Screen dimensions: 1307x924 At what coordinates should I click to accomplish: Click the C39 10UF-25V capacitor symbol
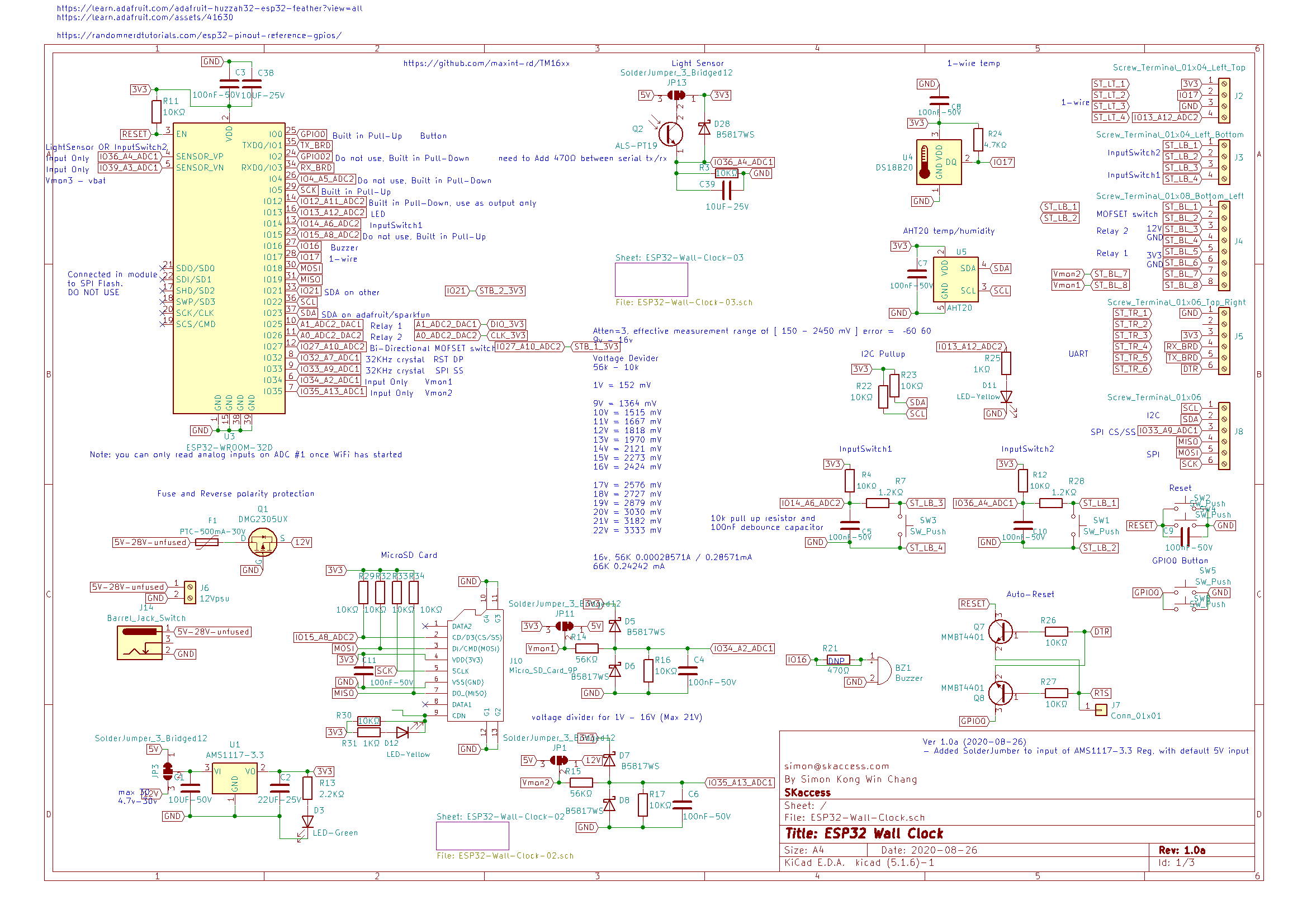pyautogui.click(x=726, y=190)
